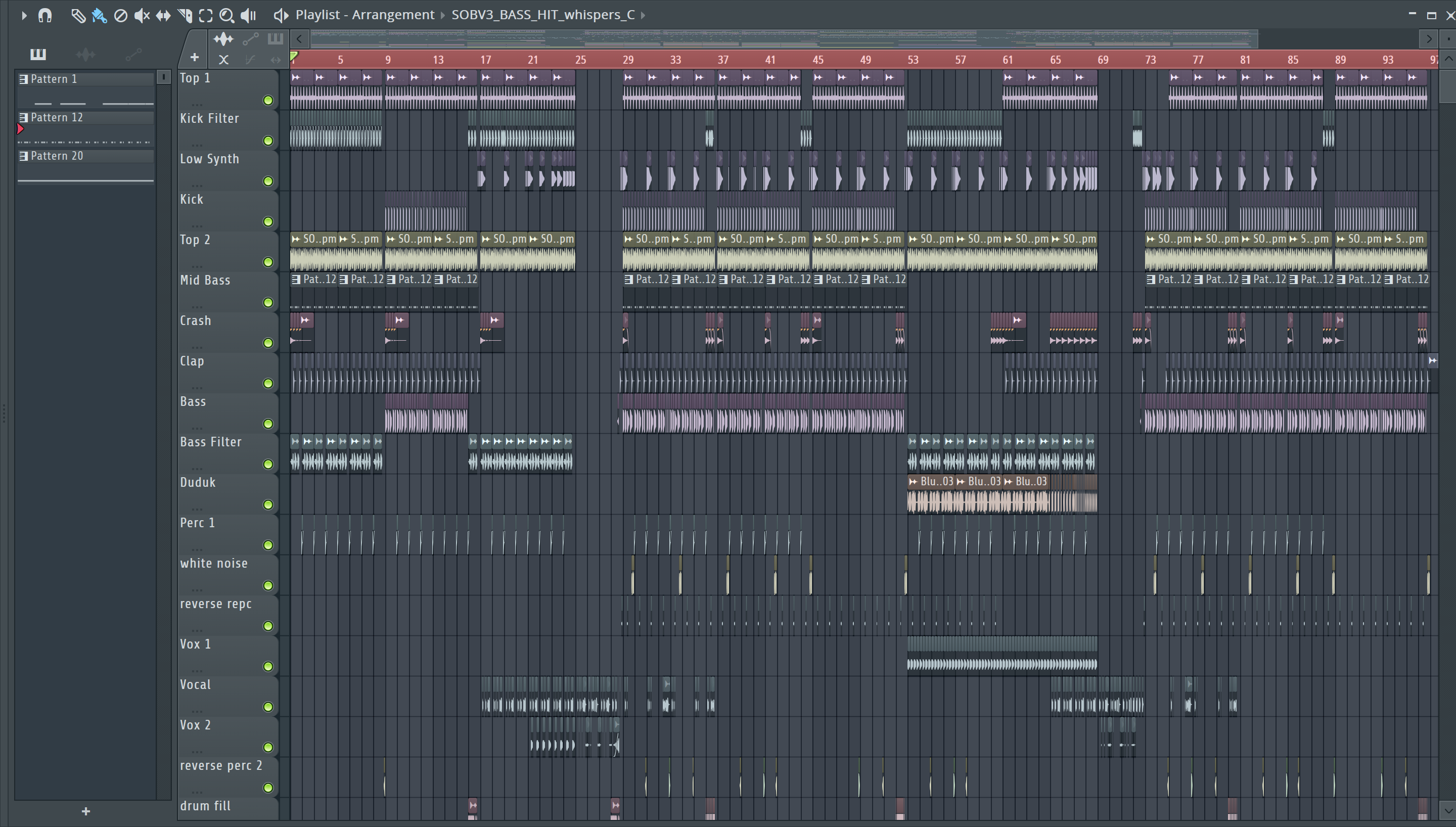The height and width of the screenshot is (827, 1456).
Task: Open the Playlist options menu arrow
Action: pos(23,15)
